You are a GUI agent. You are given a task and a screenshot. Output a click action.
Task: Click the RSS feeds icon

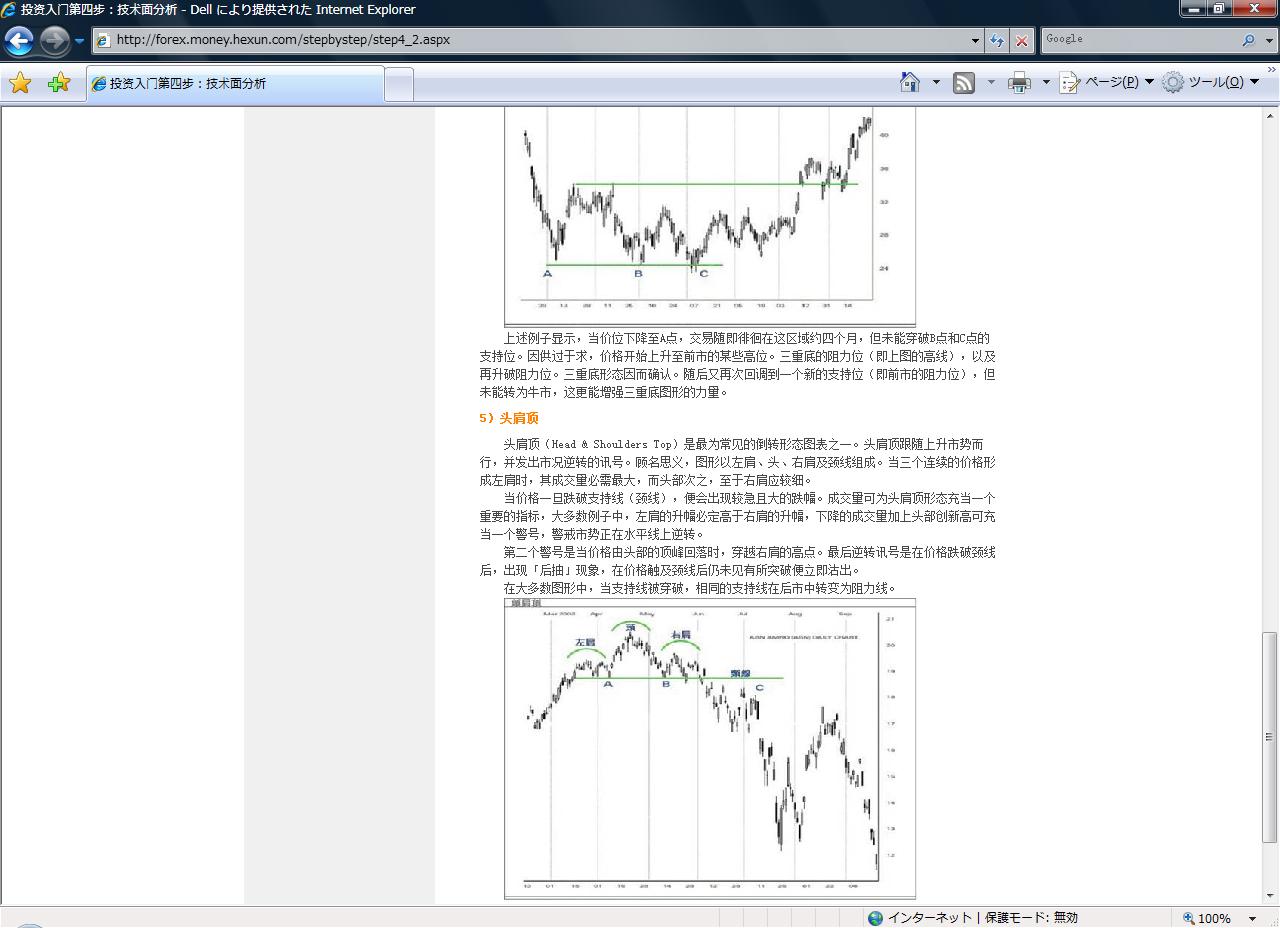(964, 83)
